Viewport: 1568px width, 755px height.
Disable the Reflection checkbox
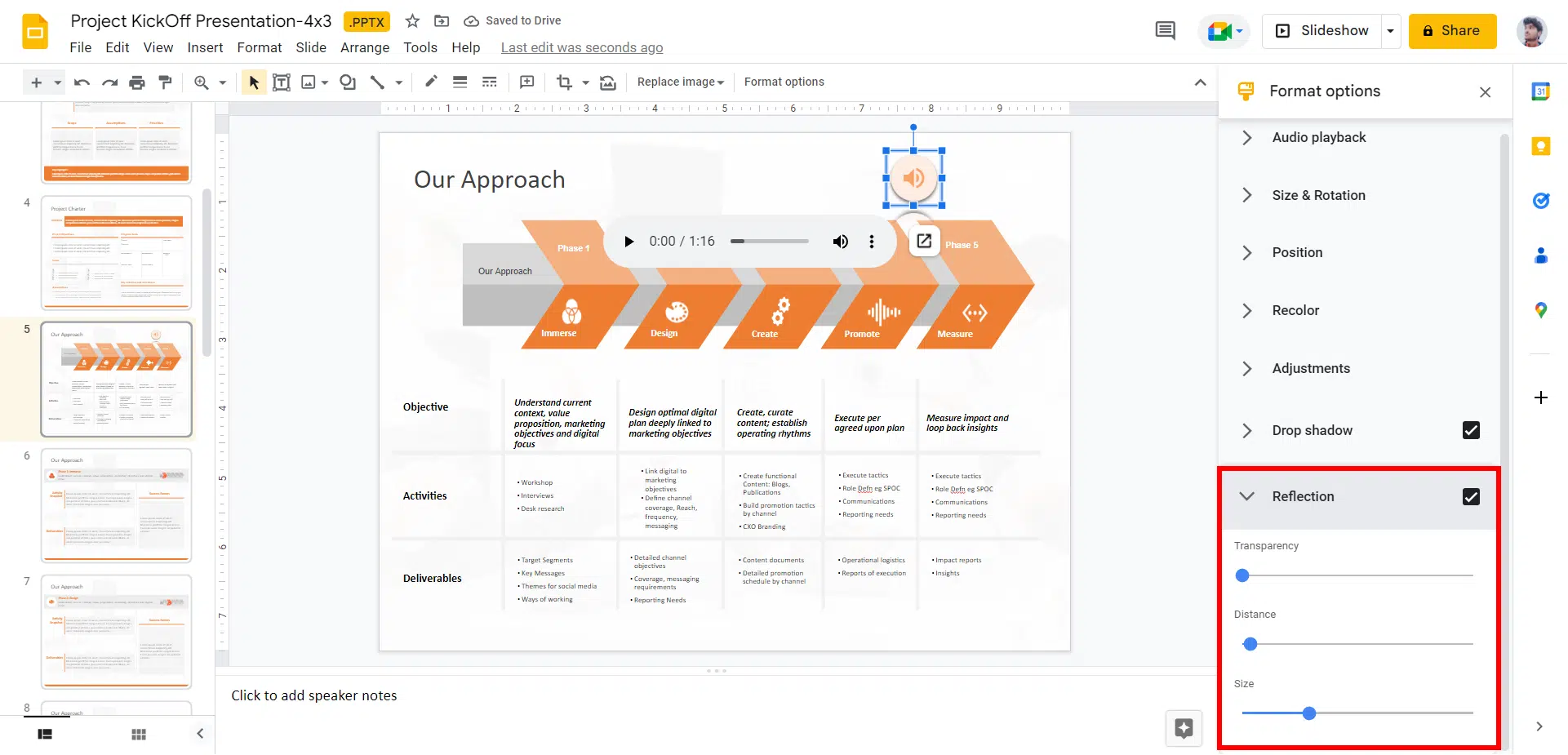(x=1470, y=497)
